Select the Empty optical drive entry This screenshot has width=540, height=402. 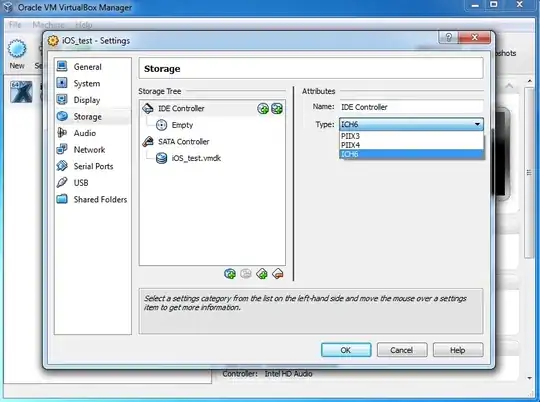point(182,125)
